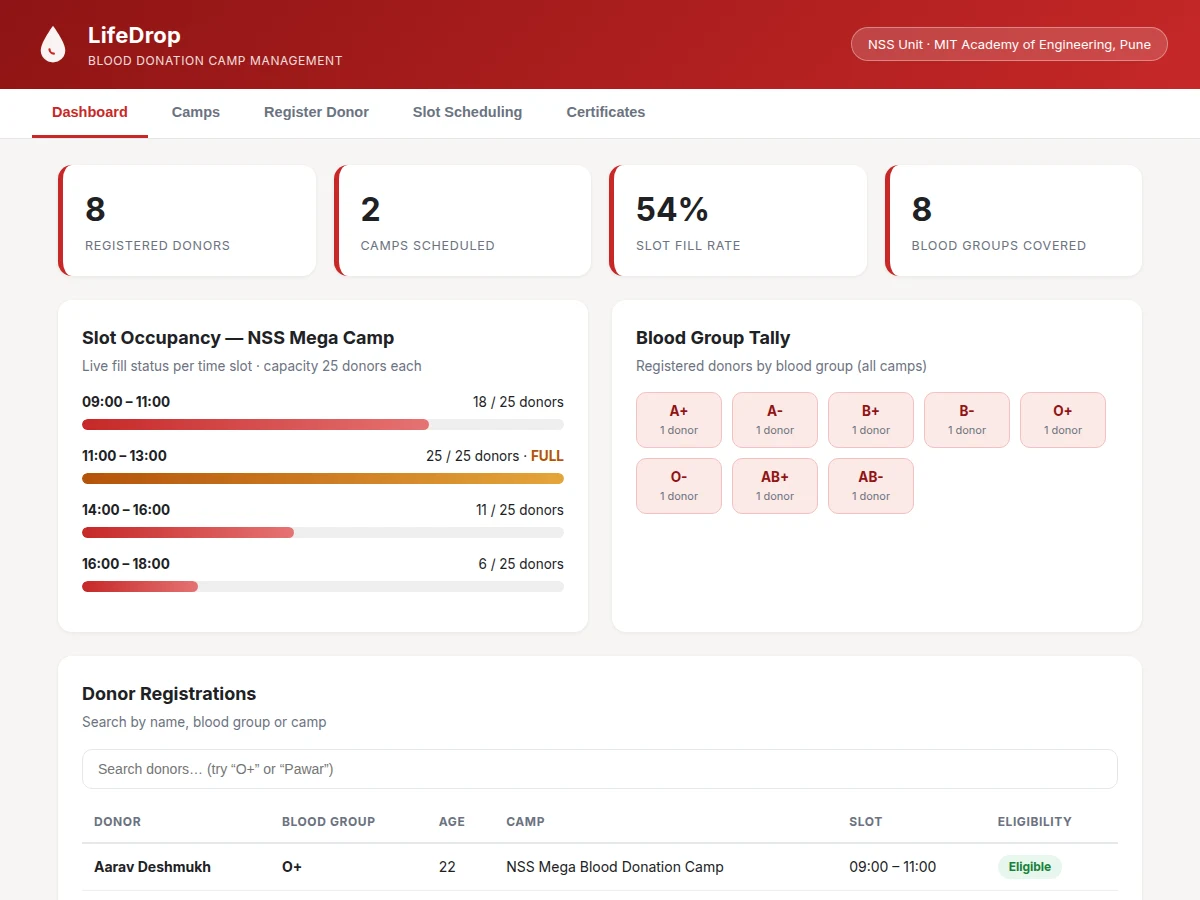Screen dimensions: 1200x900
Task: Click the Donor Registrations heading
Action: (x=169, y=694)
